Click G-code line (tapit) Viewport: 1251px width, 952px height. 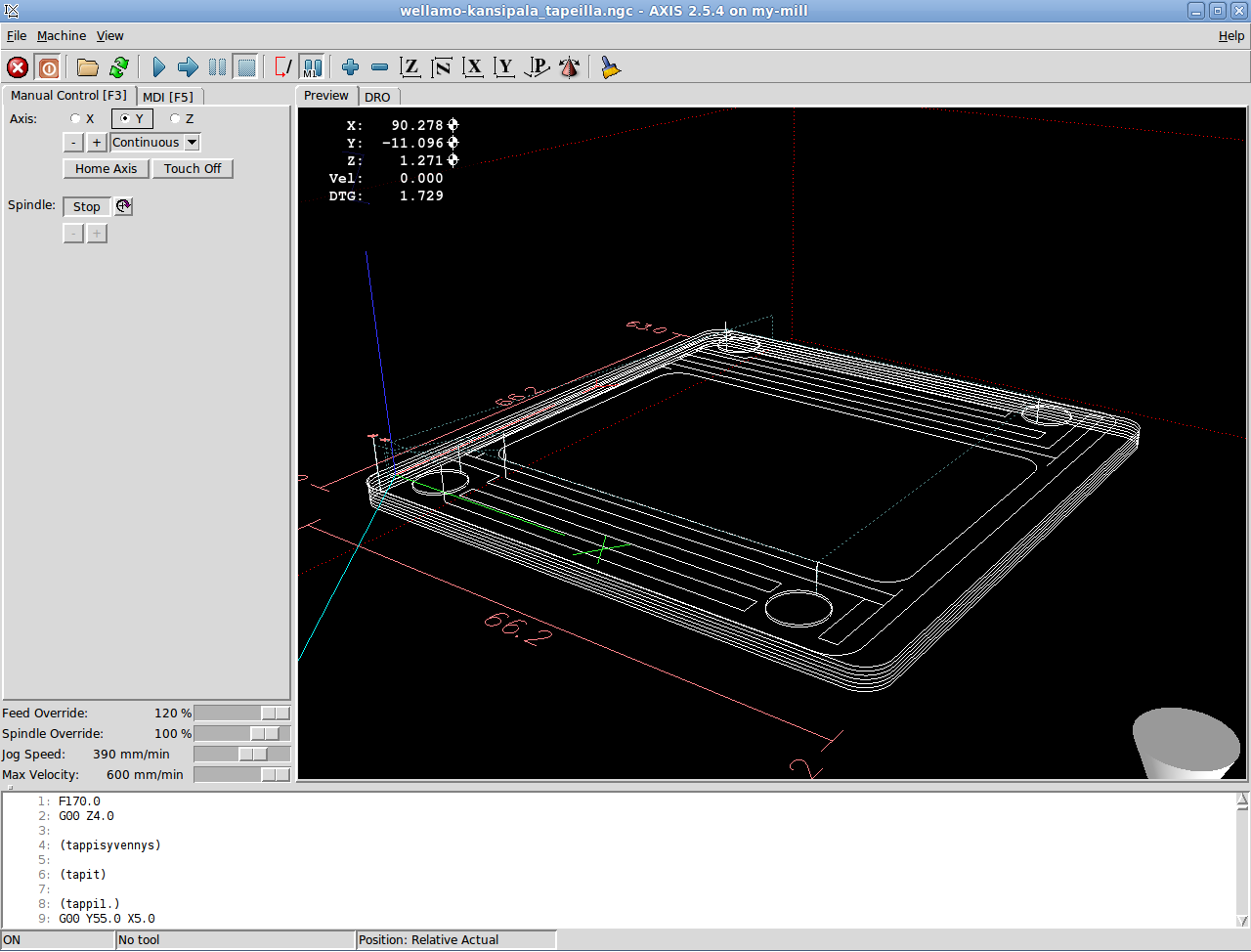point(83,875)
